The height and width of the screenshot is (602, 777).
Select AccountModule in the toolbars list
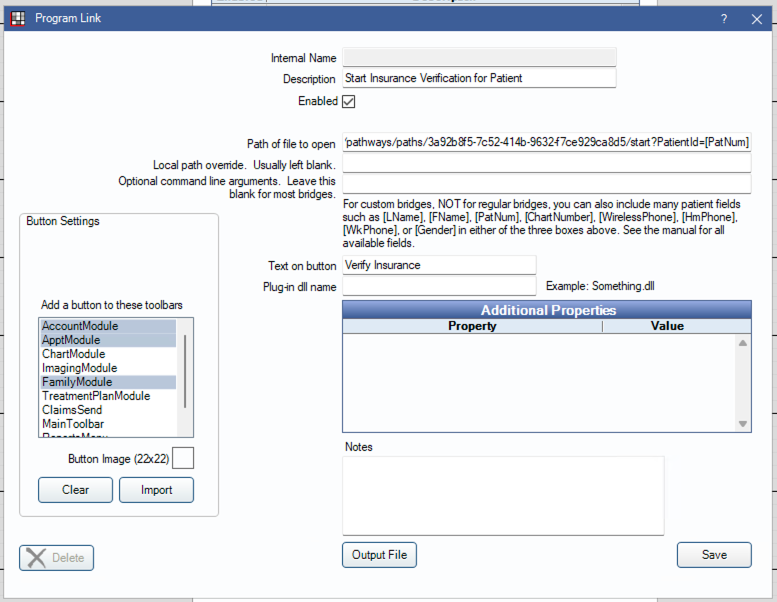pyautogui.click(x=80, y=326)
